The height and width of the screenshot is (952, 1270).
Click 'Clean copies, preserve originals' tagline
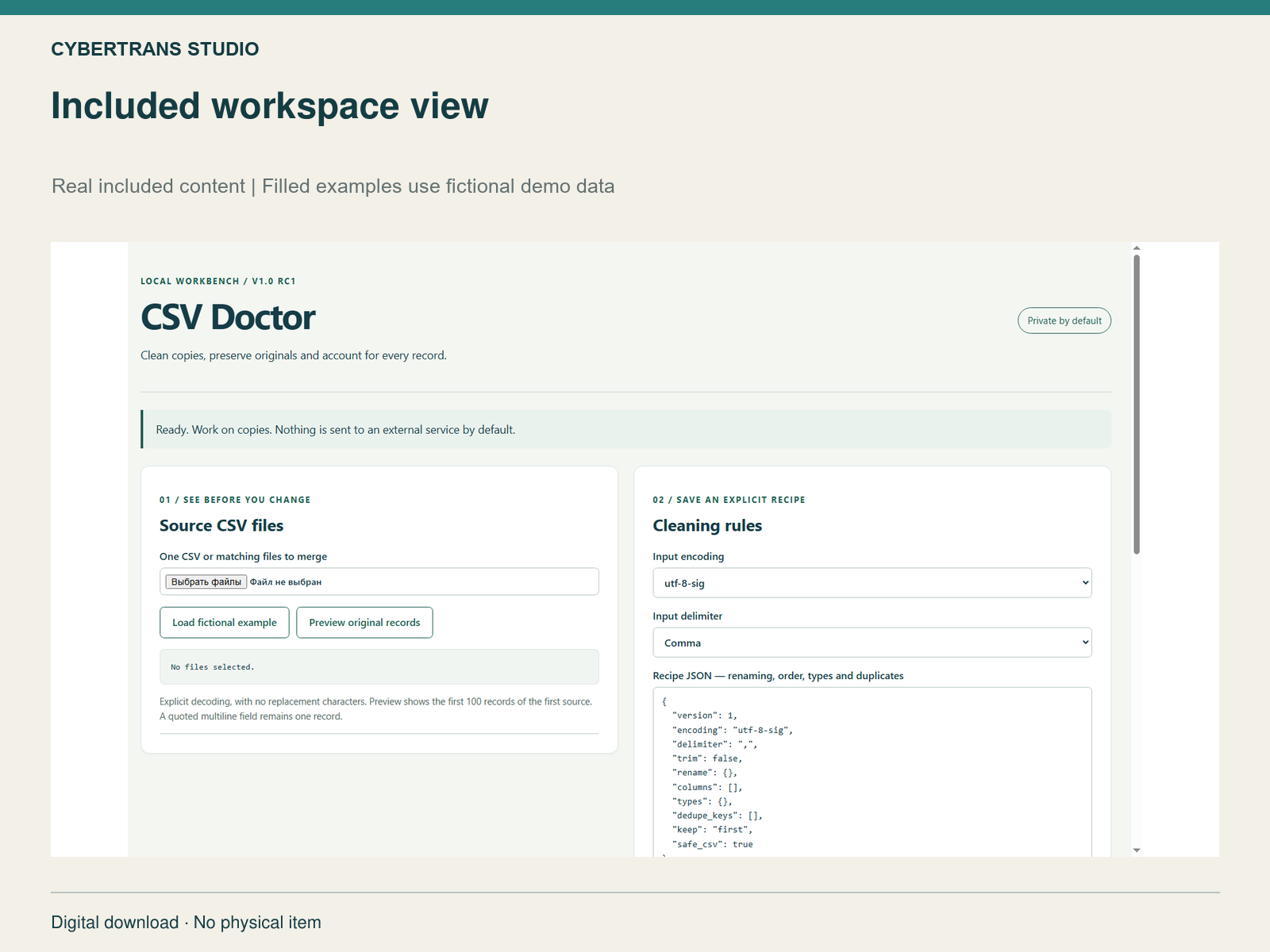tap(294, 355)
